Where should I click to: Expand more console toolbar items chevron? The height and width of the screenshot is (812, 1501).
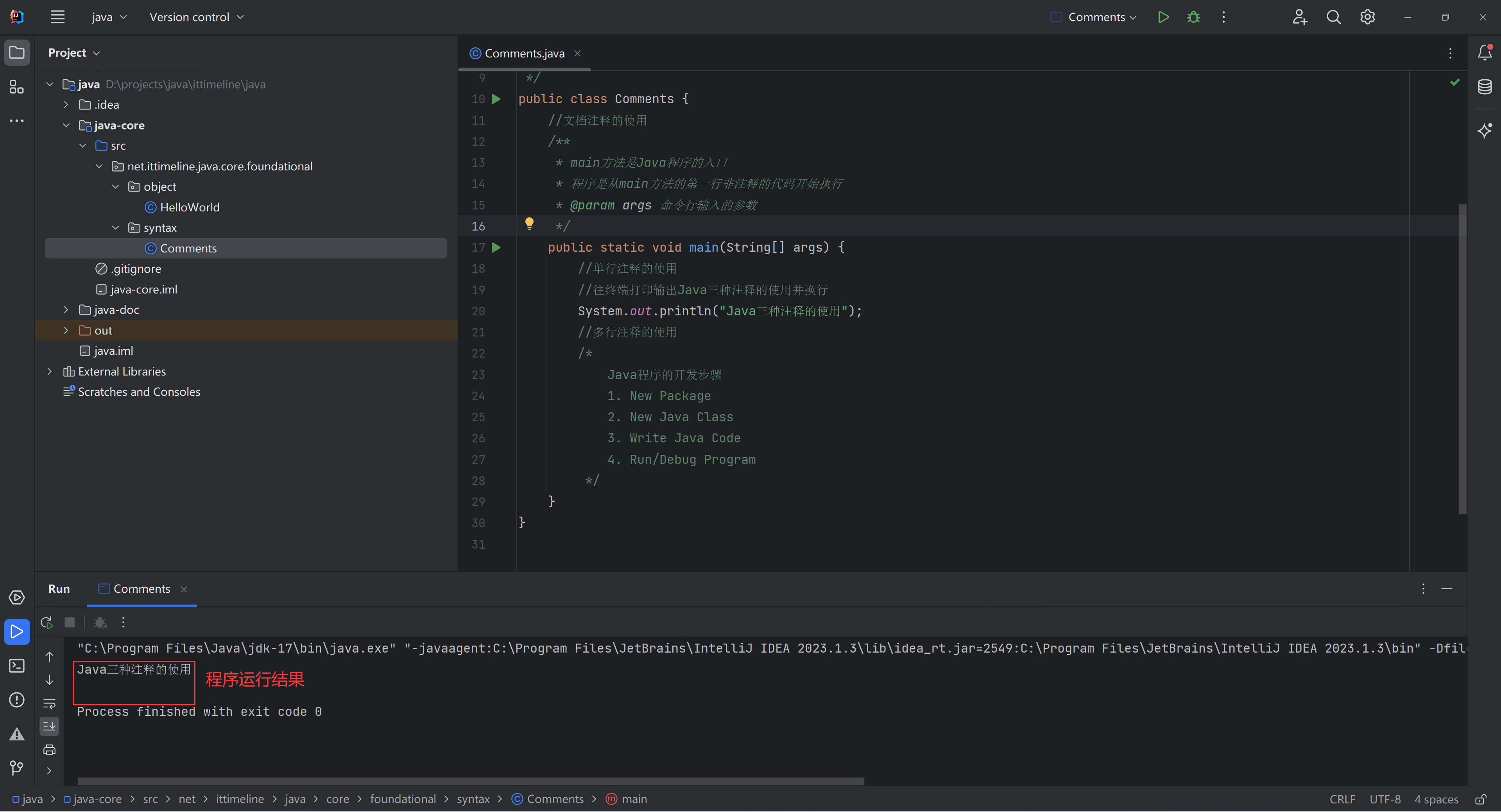click(x=50, y=771)
